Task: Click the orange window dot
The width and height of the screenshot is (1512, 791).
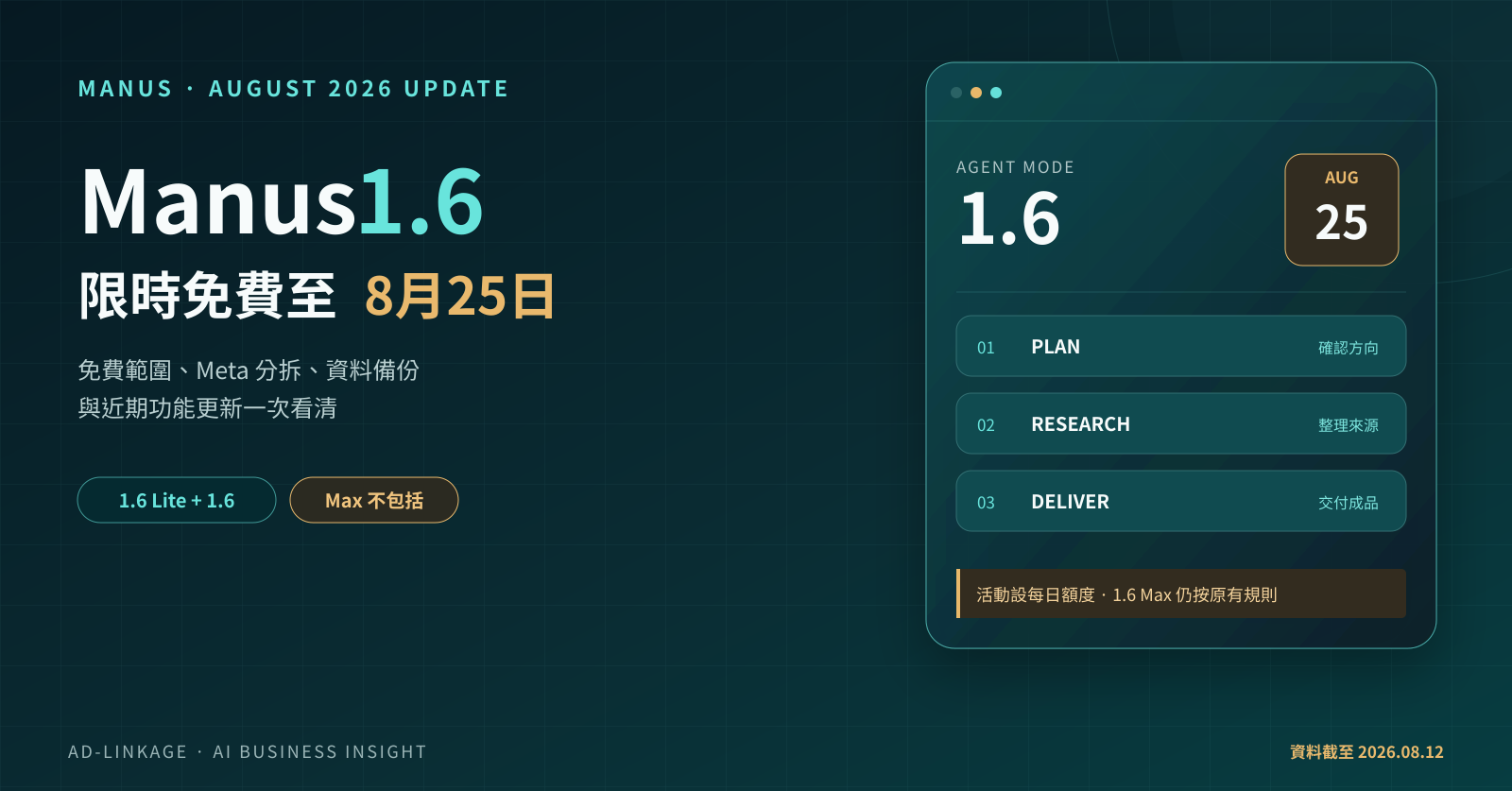Action: point(976,93)
